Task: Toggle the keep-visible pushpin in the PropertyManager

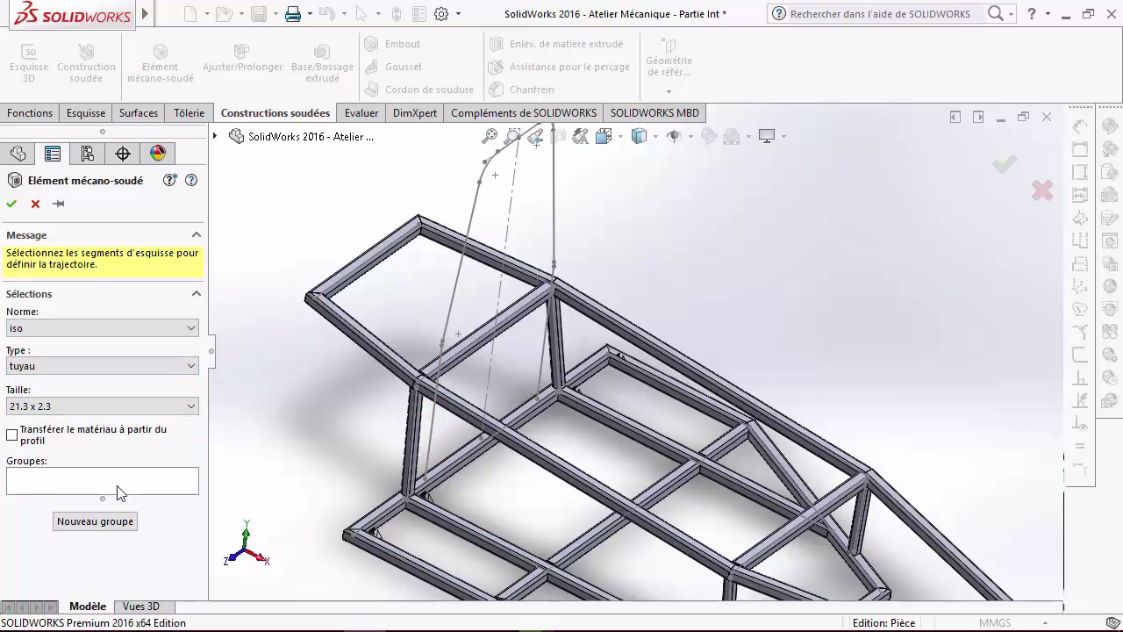Action: [56, 203]
